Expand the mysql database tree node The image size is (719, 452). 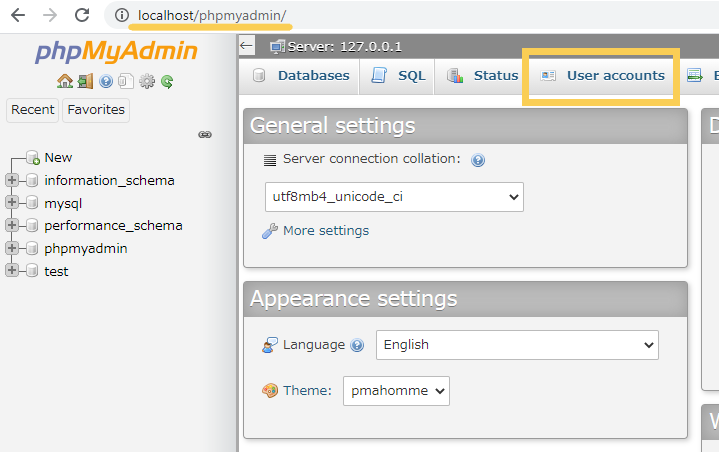(12, 202)
